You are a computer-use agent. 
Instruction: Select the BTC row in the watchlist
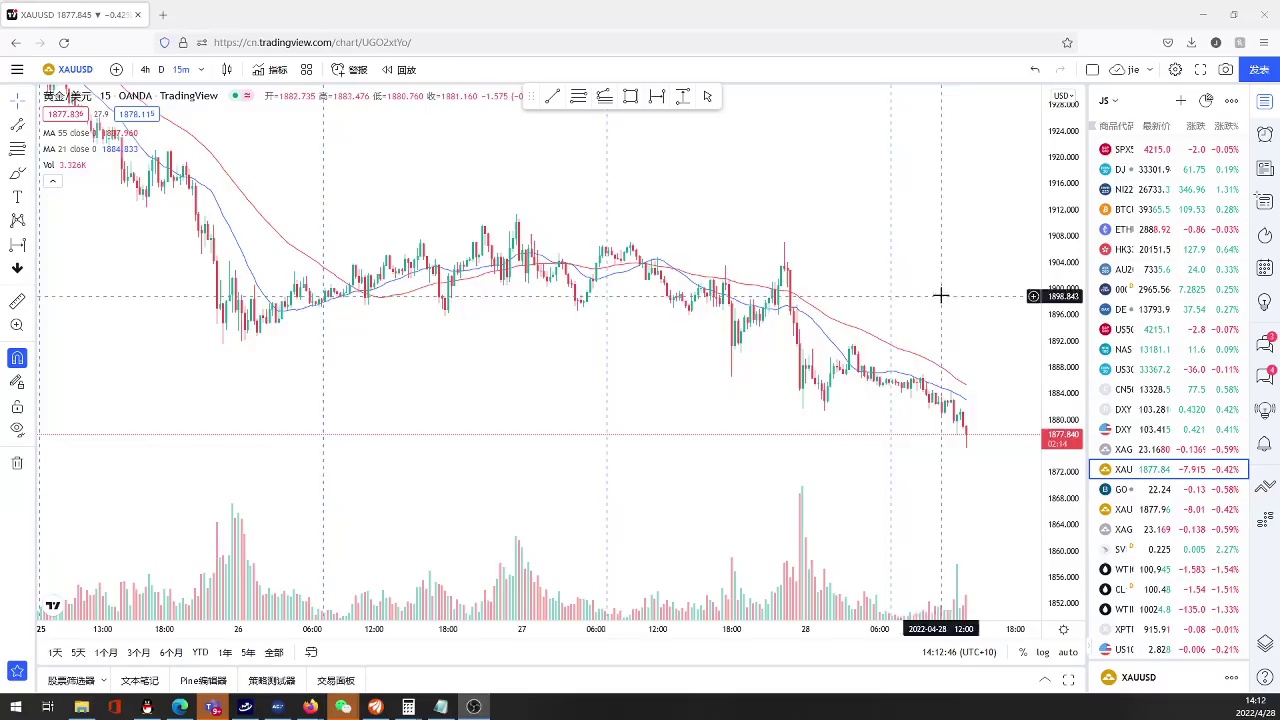(1168, 209)
